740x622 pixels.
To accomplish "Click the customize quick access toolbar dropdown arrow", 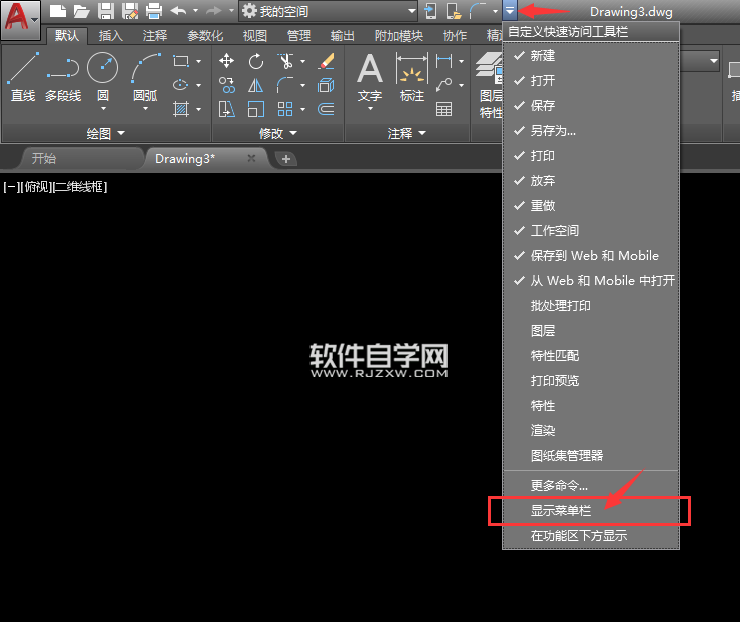I will 510,10.
